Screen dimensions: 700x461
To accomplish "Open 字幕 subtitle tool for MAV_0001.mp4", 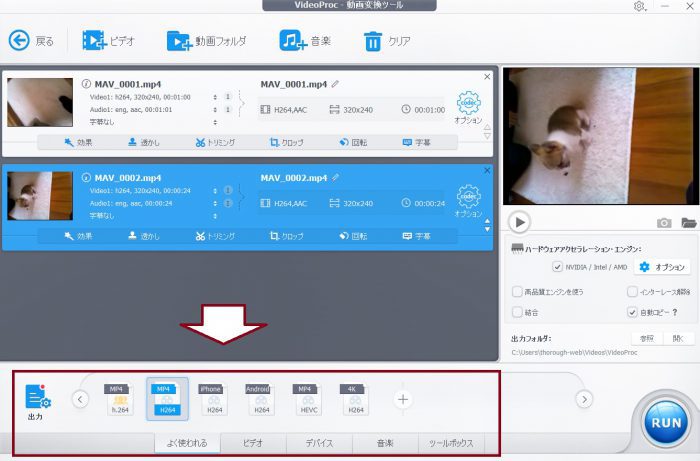I will 416,142.
